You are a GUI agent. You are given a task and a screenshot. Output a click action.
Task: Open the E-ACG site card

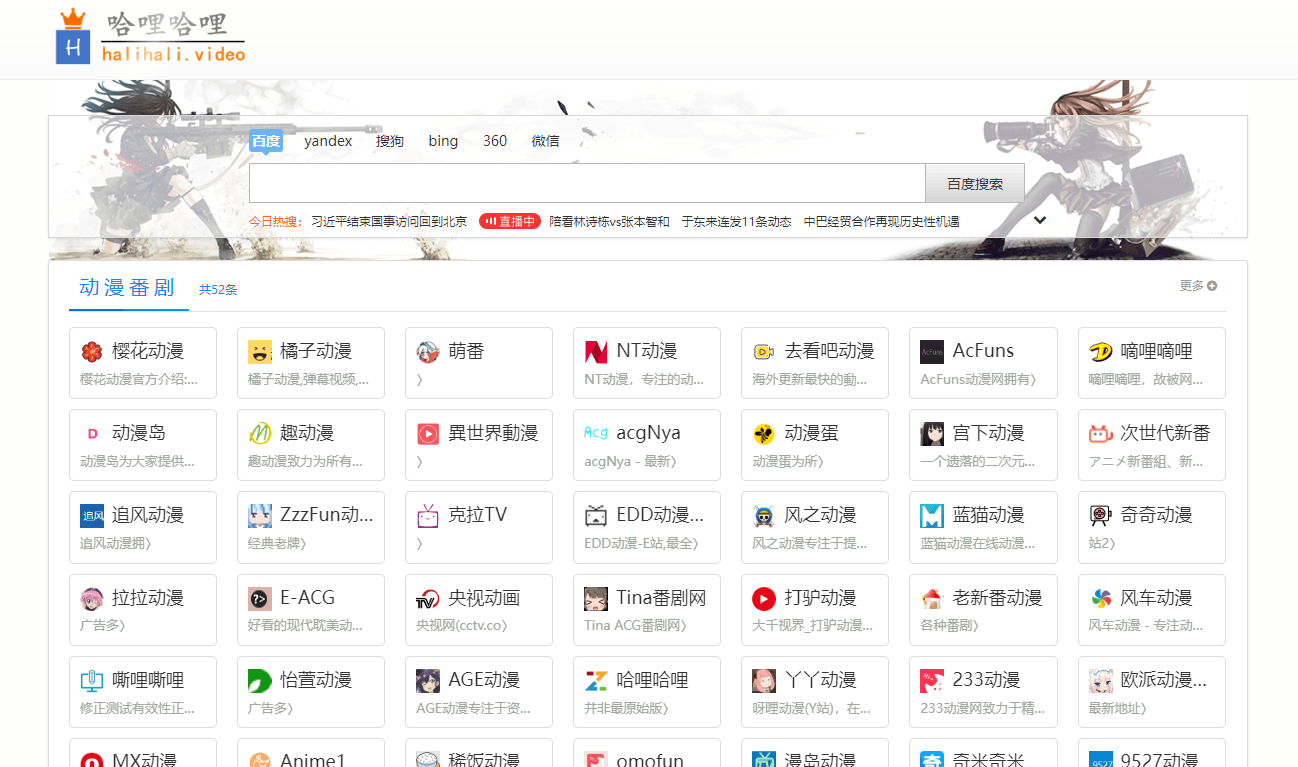[311, 610]
